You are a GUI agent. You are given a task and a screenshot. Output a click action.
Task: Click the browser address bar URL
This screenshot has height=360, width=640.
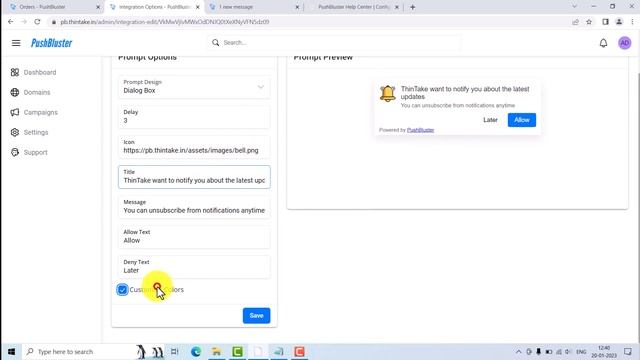pyautogui.click(x=165, y=22)
